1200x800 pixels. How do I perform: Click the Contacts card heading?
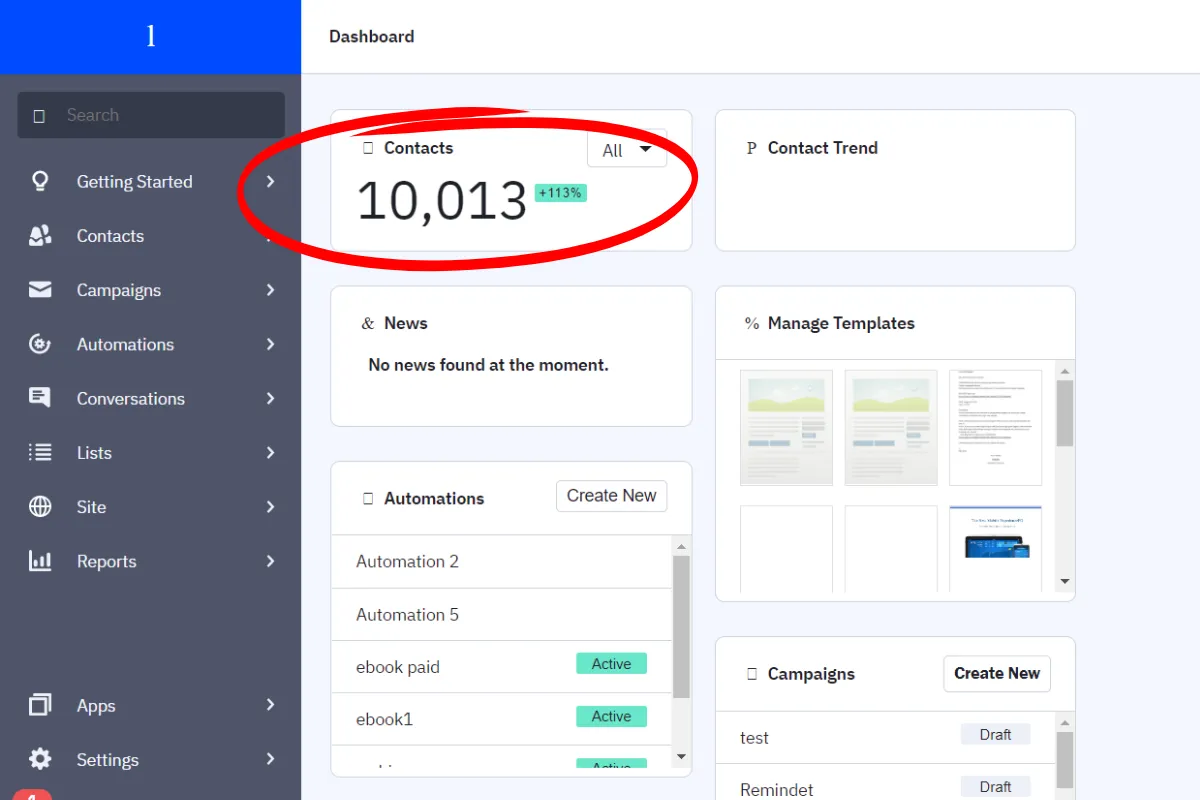(418, 148)
